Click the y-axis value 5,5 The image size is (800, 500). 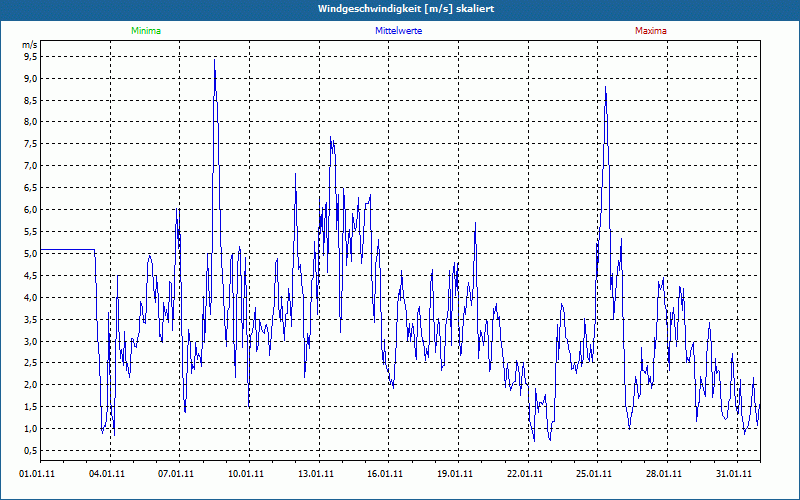click(x=31, y=232)
